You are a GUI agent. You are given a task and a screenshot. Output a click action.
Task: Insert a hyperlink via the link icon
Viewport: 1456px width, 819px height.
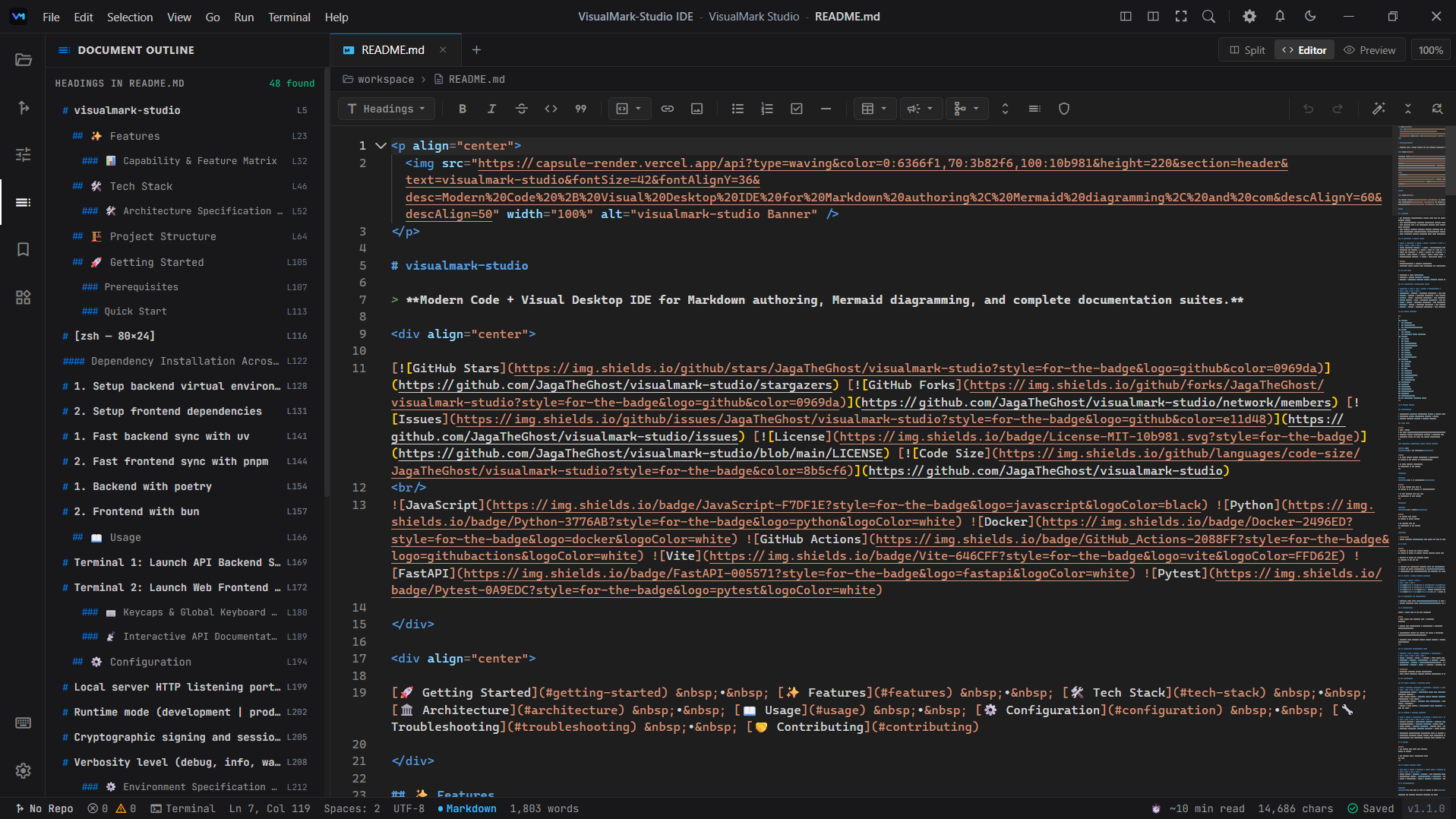(x=667, y=109)
